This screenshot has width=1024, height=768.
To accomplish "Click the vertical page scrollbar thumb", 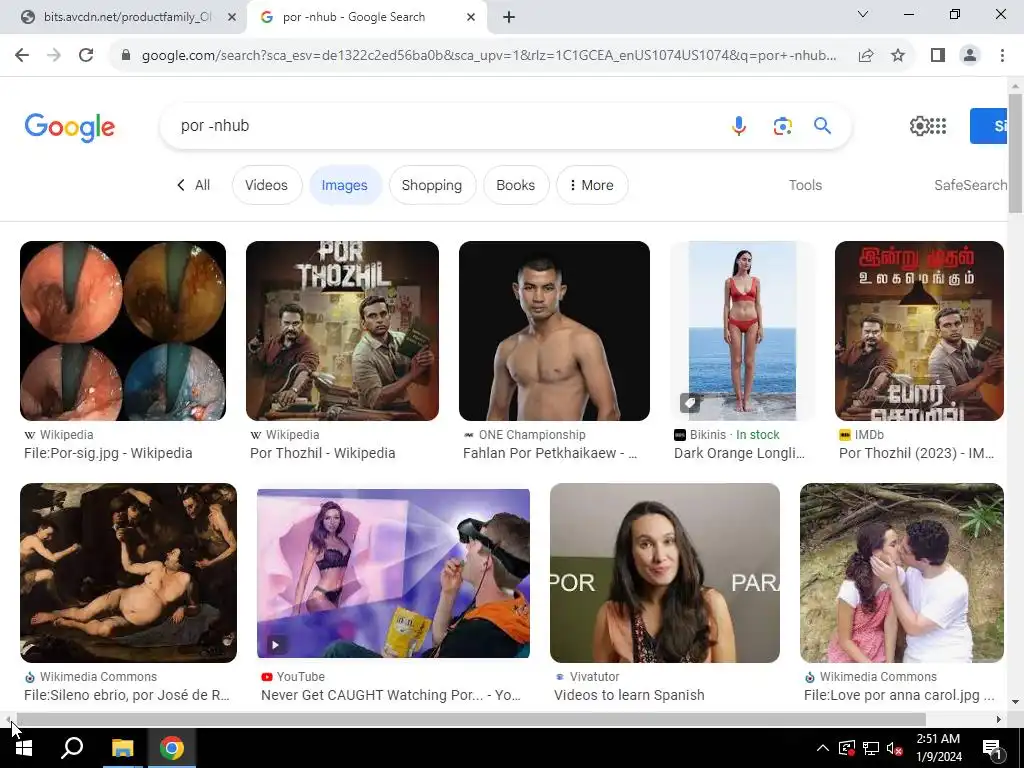I will point(1016,153).
